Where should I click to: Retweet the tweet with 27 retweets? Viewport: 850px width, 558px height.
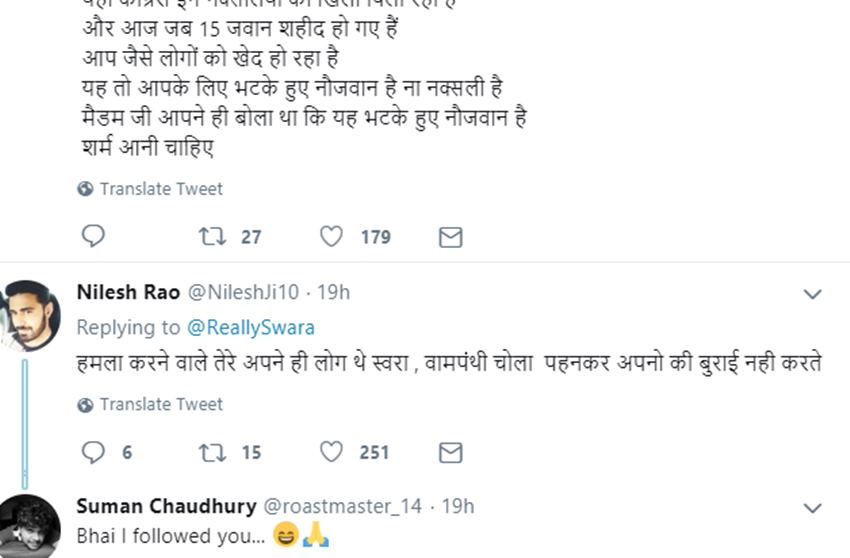tap(212, 237)
